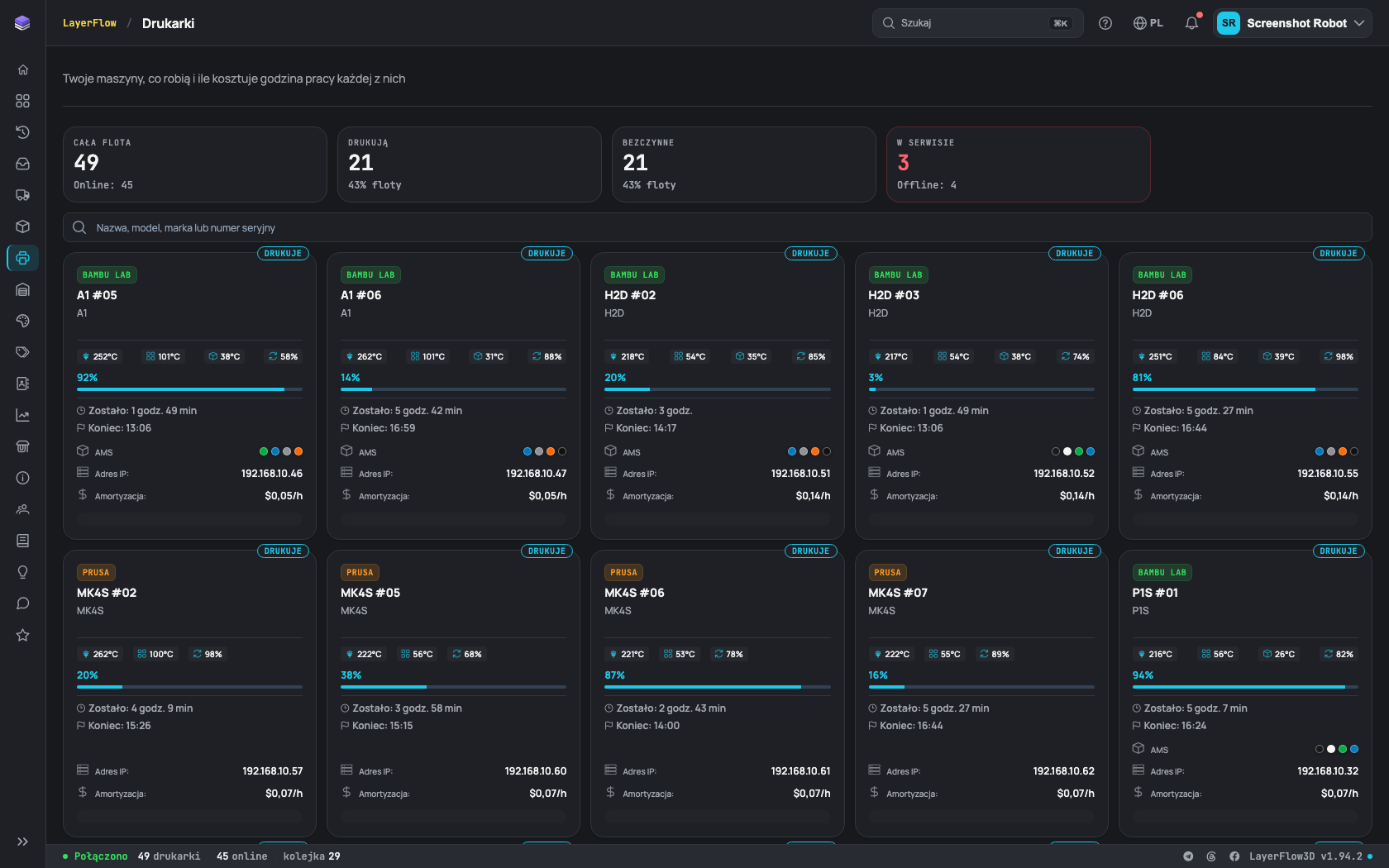Select the W serwisie stat card
This screenshot has height=868, width=1389.
[1018, 165]
